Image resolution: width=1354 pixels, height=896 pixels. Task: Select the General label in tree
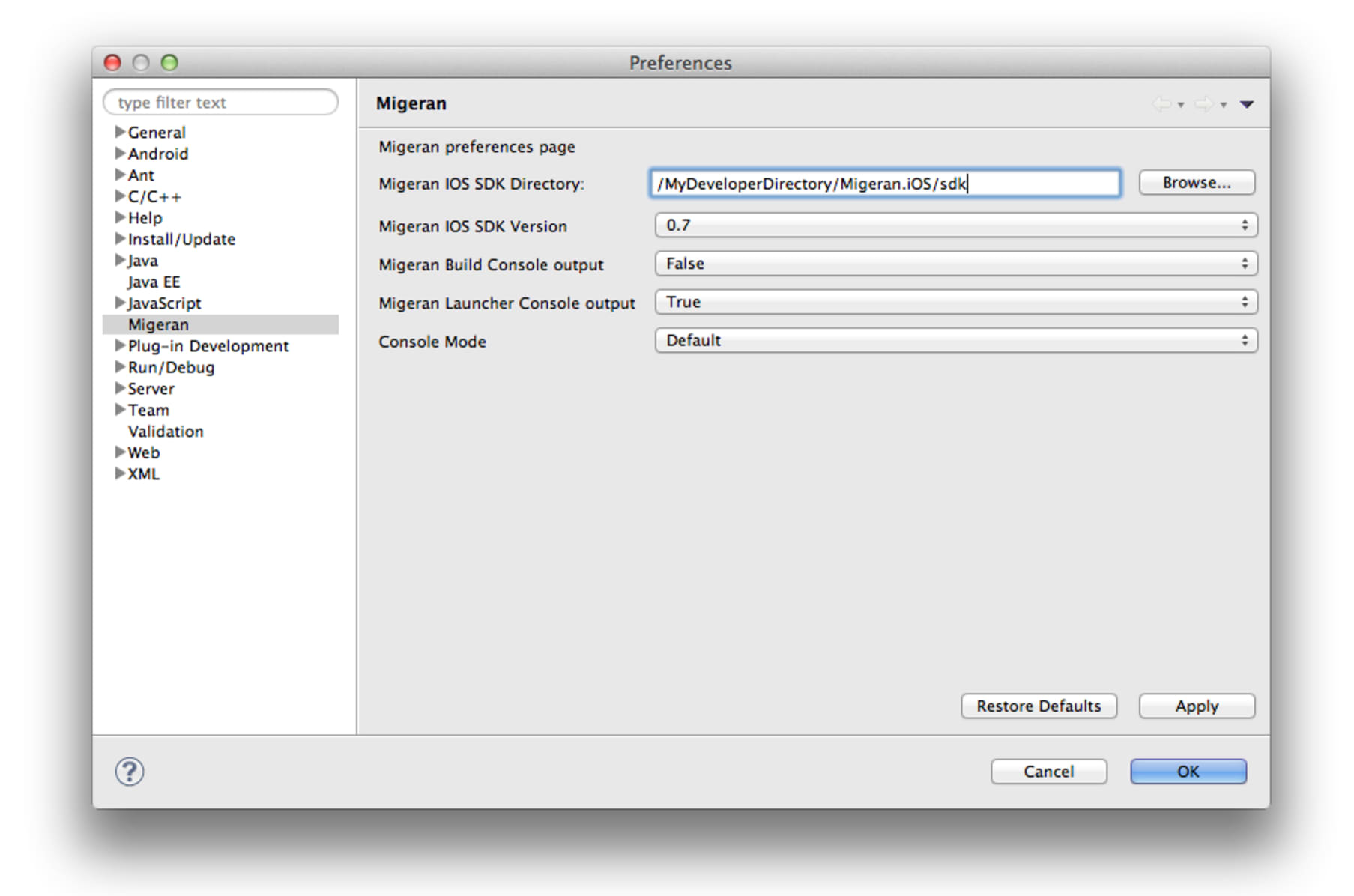(x=157, y=132)
